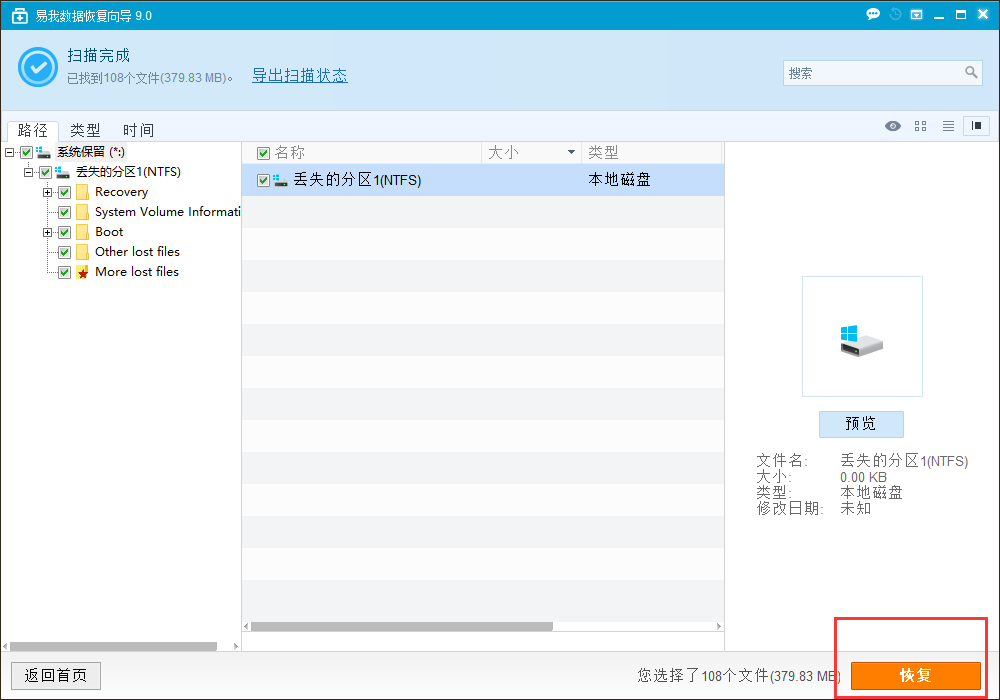Viewport: 1000px width, 700px height.
Task: Click the disk thumbnail in preview pane
Action: [x=861, y=337]
